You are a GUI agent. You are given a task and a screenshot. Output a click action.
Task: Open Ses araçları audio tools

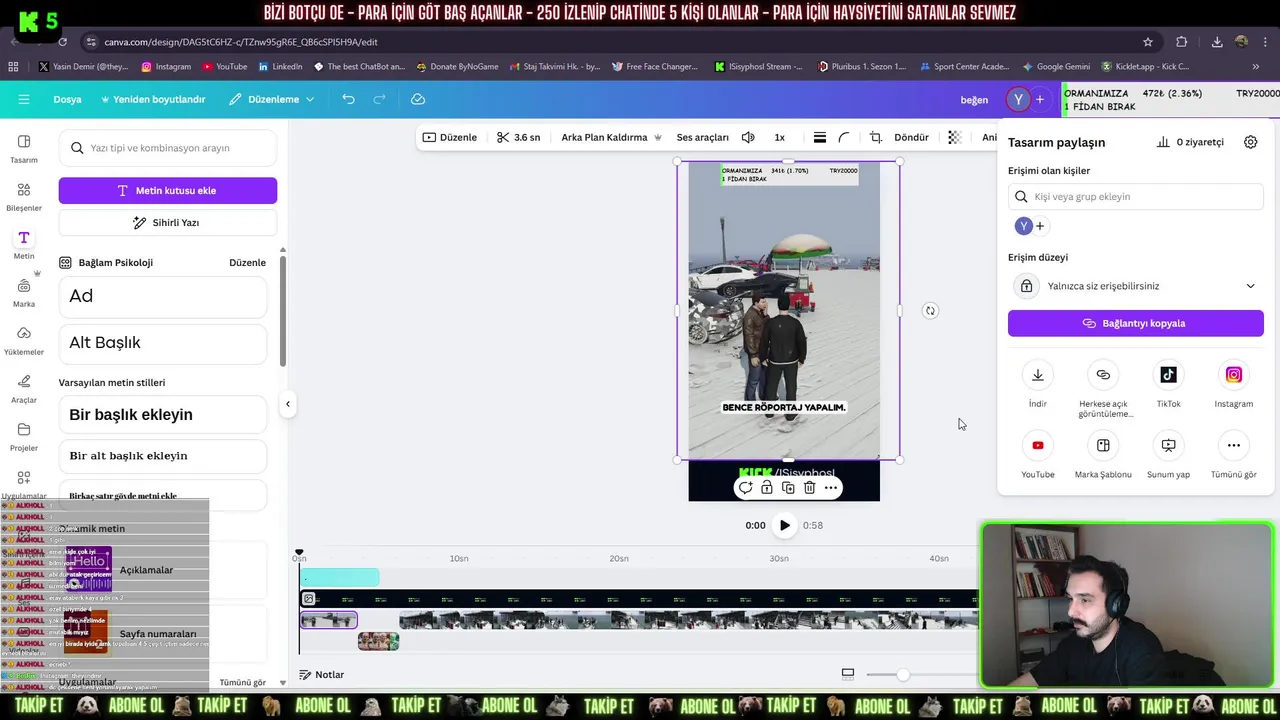(703, 137)
